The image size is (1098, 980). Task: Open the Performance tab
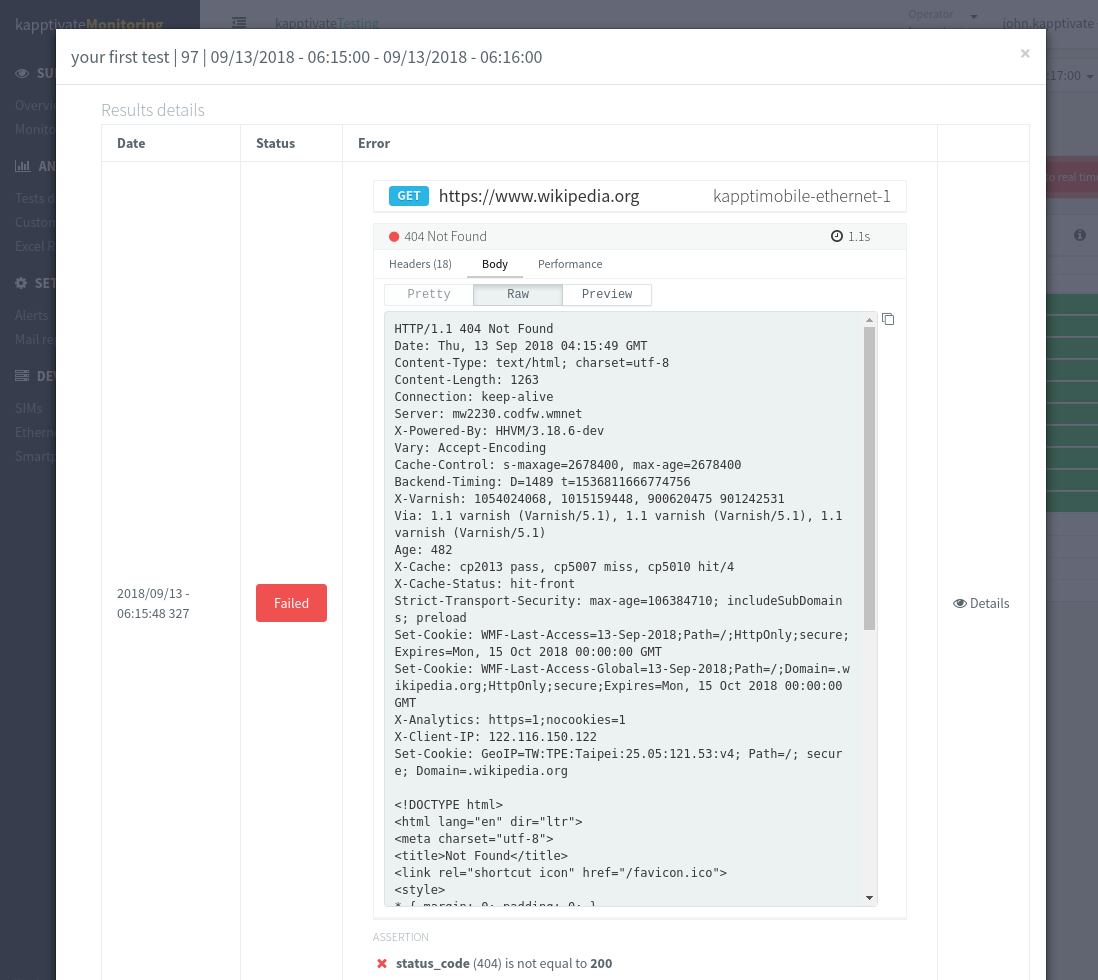pyautogui.click(x=570, y=264)
